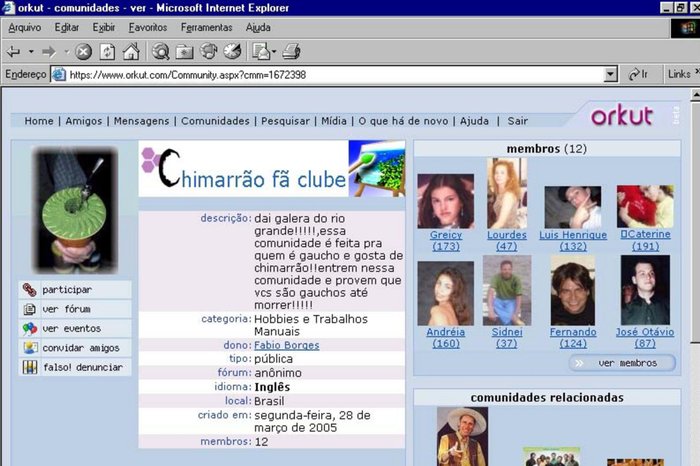Click the ver membros button
Screen dimensions: 700x466
pyautogui.click(x=622, y=363)
